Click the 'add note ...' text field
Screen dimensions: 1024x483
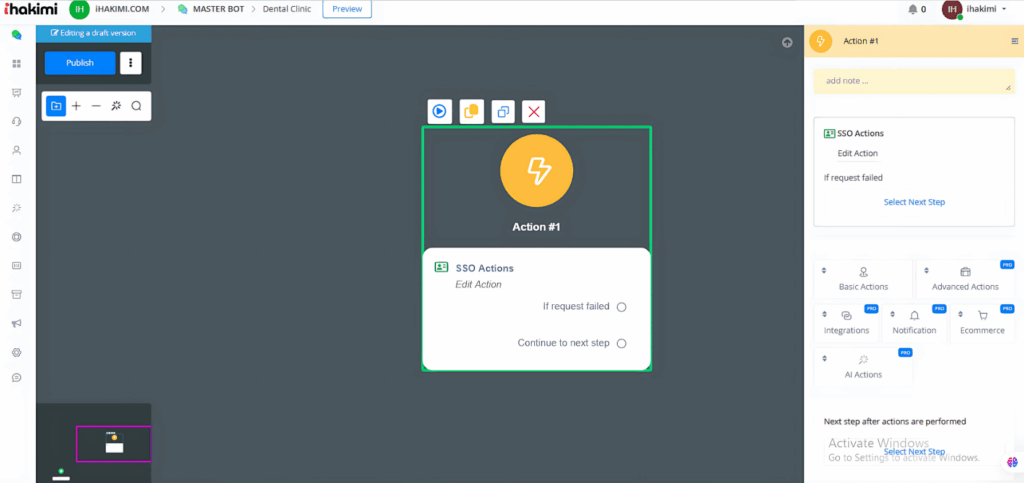click(914, 81)
